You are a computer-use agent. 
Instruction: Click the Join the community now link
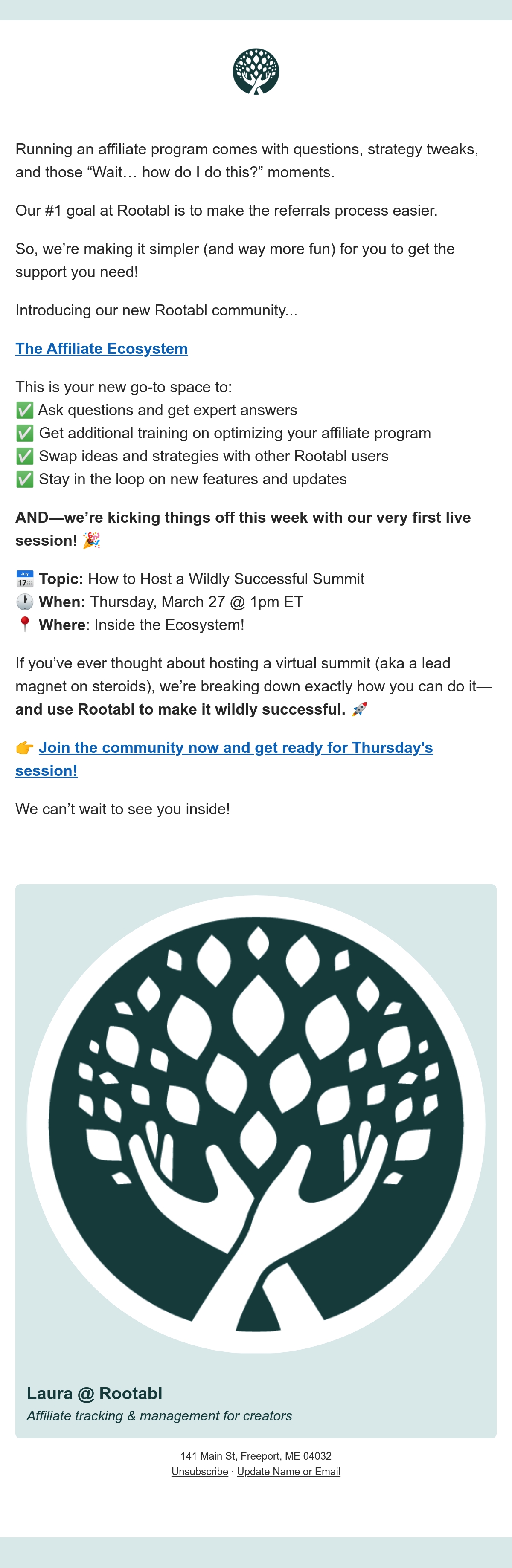click(224, 759)
